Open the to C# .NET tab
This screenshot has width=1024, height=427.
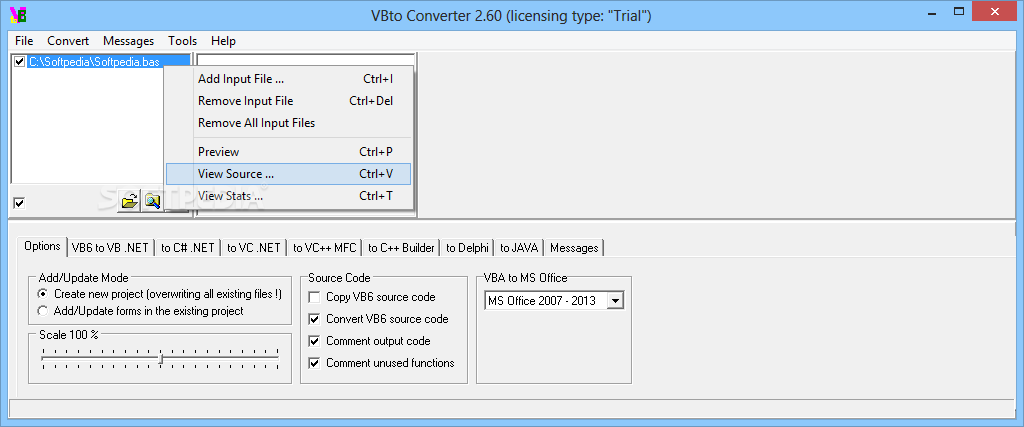pyautogui.click(x=187, y=248)
